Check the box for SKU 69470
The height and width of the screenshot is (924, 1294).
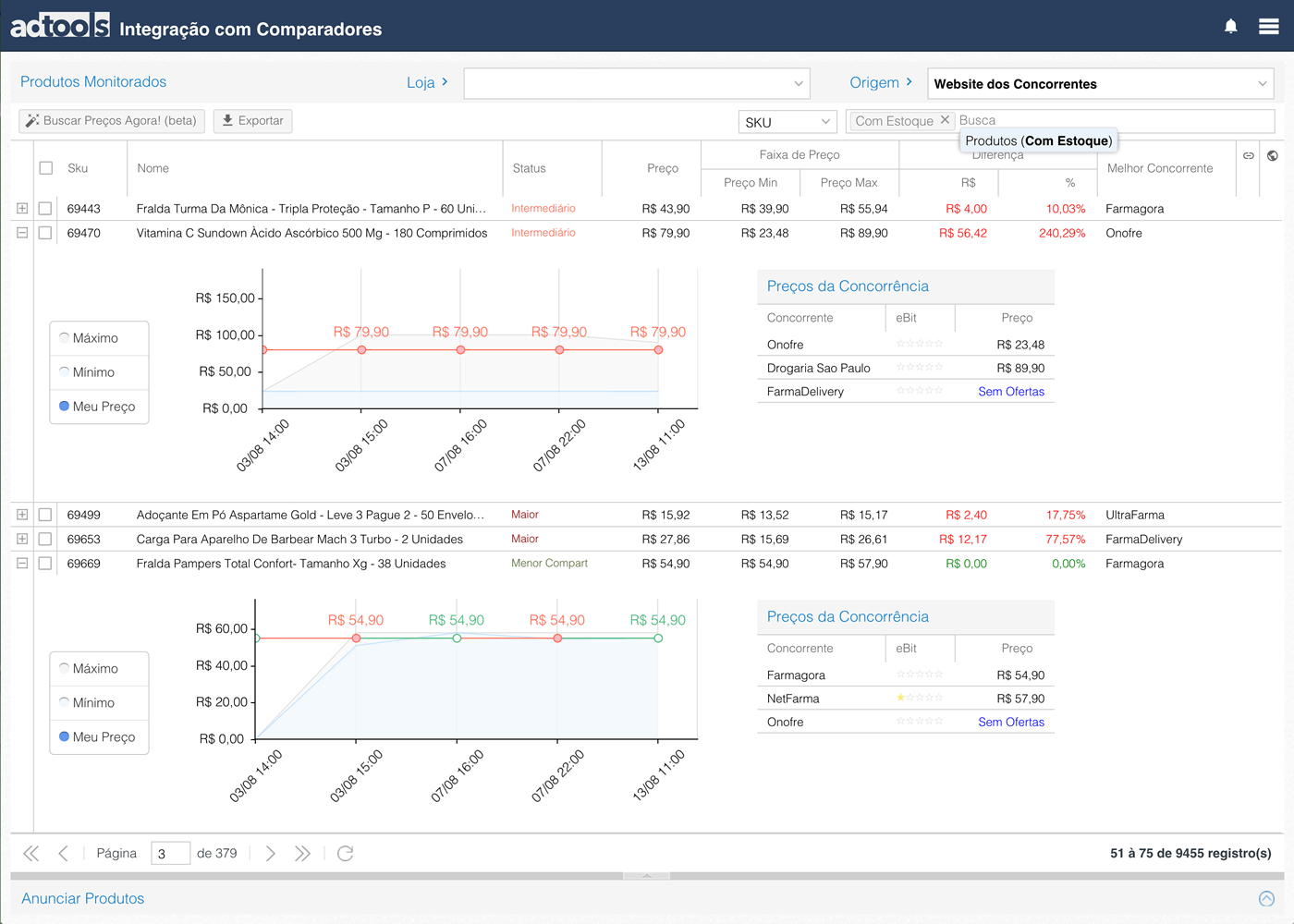pyautogui.click(x=44, y=233)
